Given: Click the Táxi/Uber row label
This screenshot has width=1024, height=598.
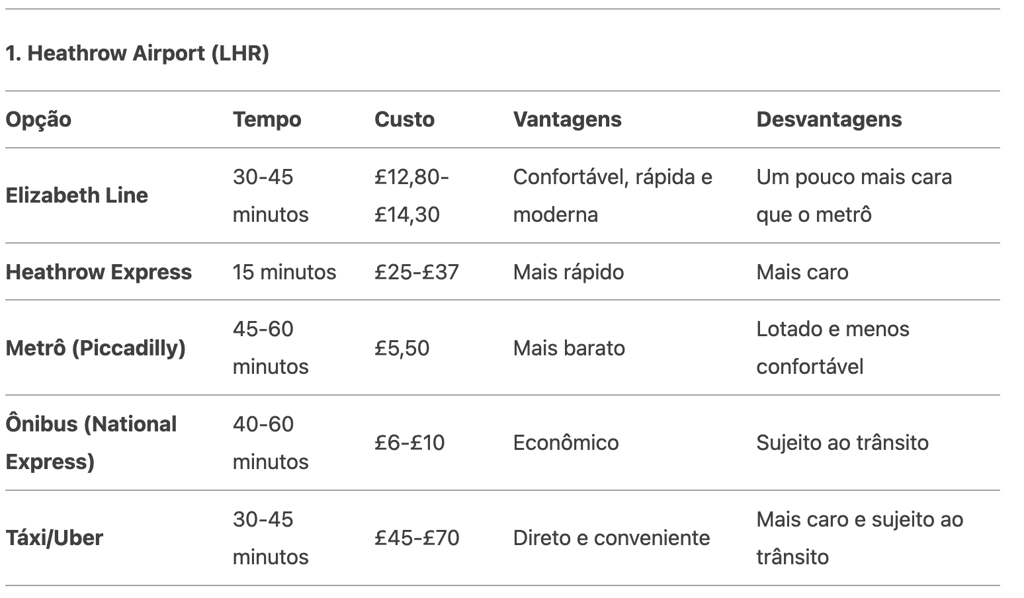Looking at the screenshot, I should pyautogui.click(x=54, y=538).
